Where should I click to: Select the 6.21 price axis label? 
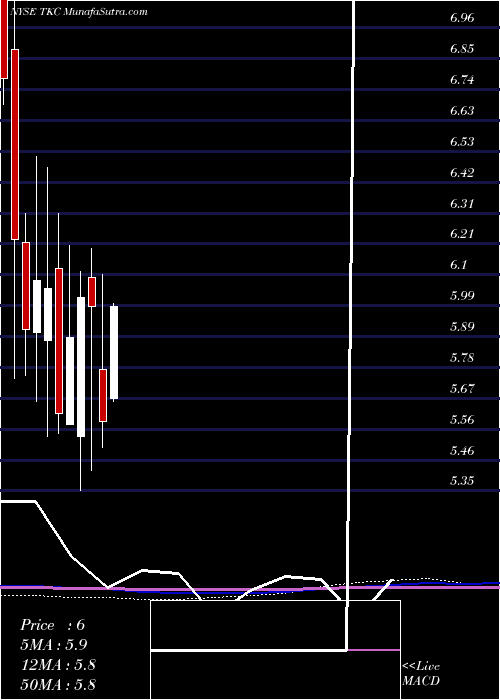(462, 234)
